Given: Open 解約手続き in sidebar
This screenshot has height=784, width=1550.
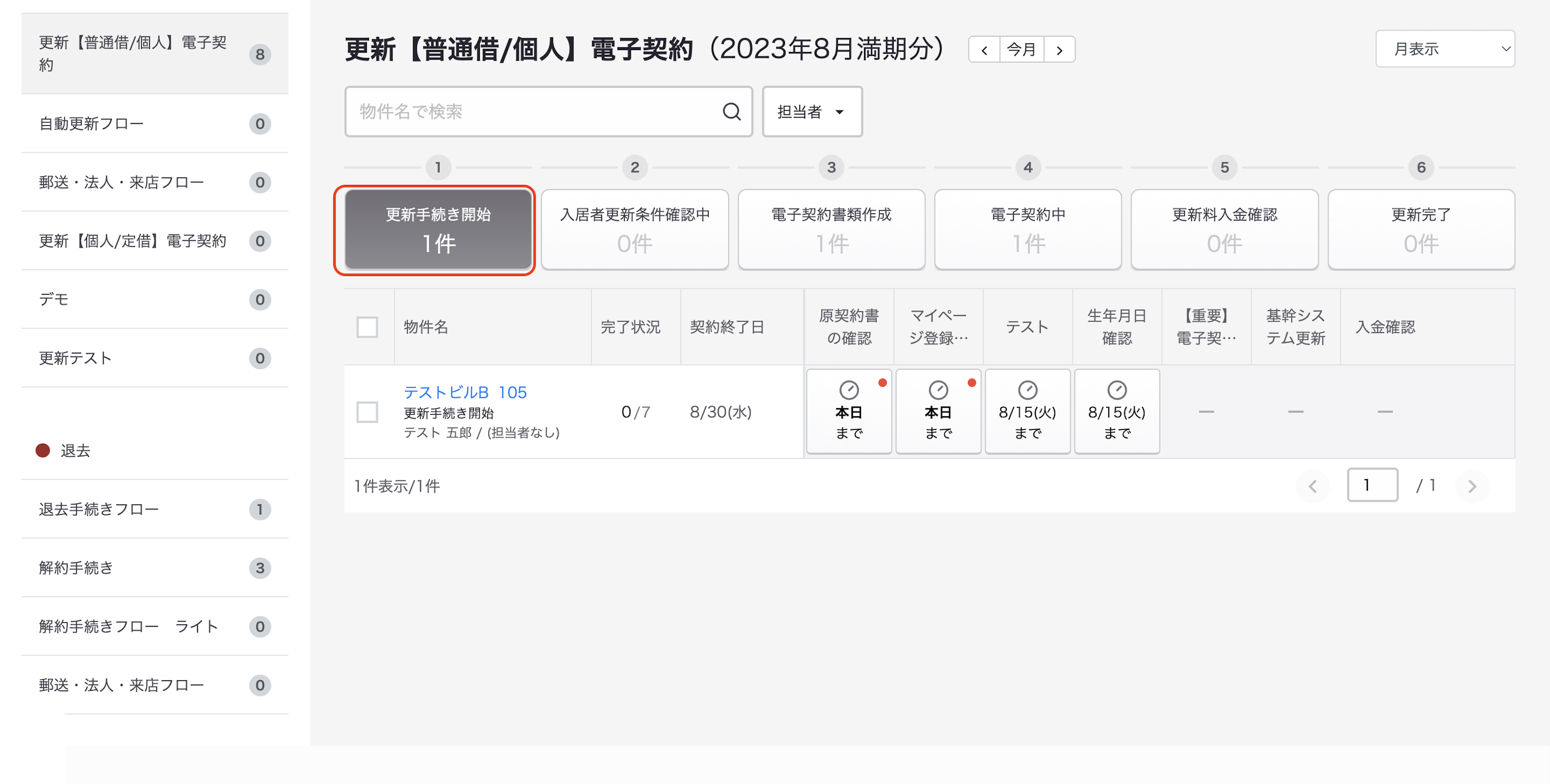Looking at the screenshot, I should pyautogui.click(x=154, y=567).
